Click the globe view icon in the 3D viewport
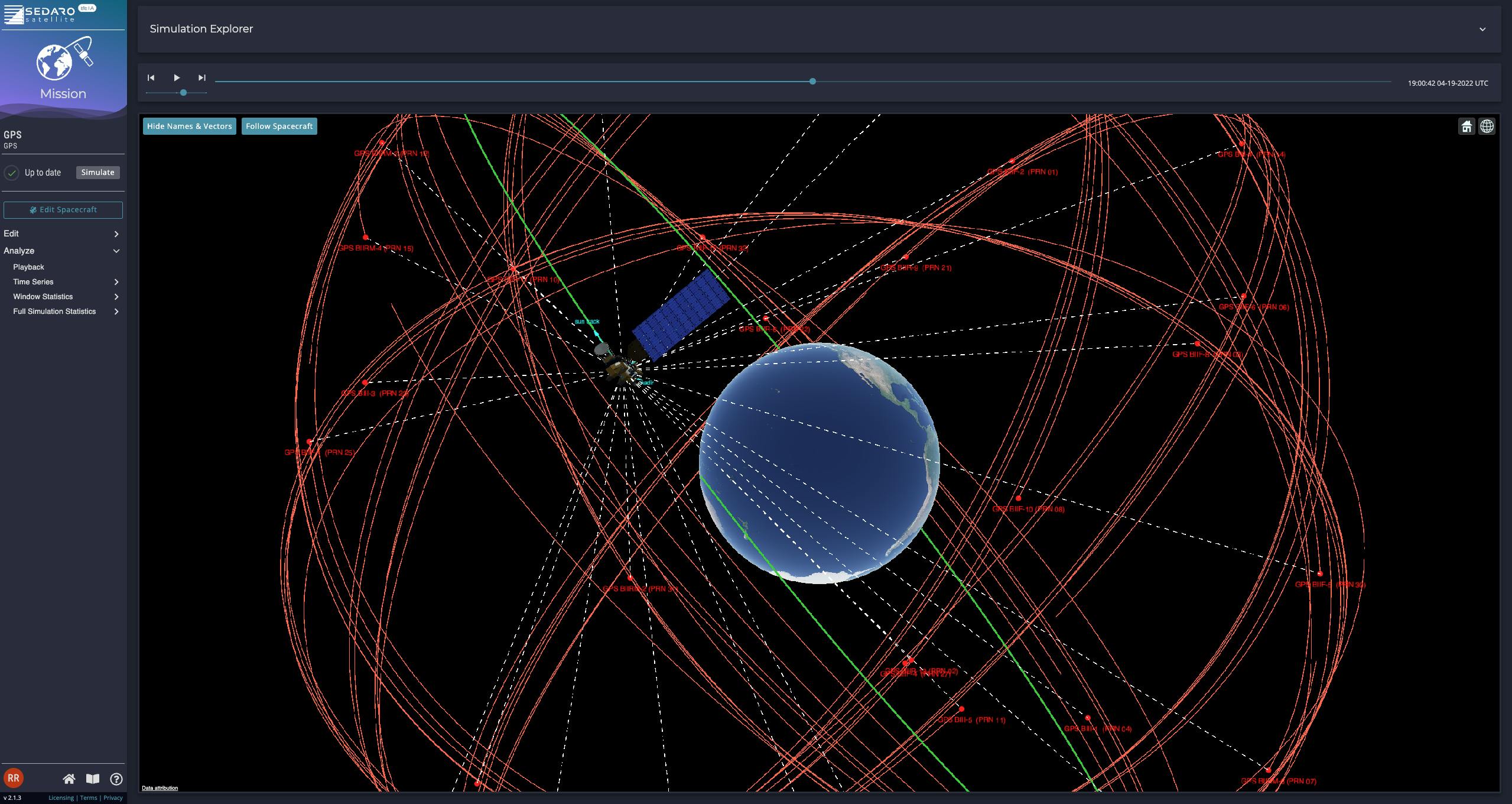This screenshot has height=804, width=1512. 1488,126
